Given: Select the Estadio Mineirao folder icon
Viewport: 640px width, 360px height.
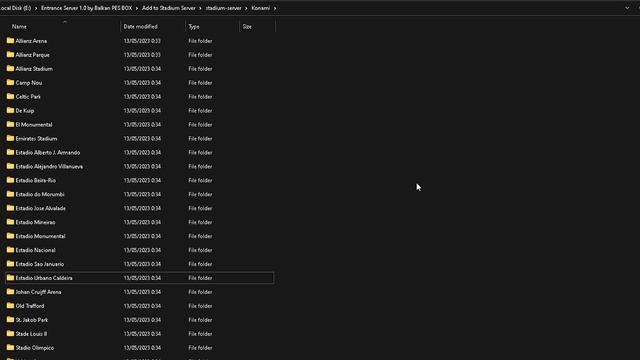Looking at the screenshot, I should pos(10,222).
